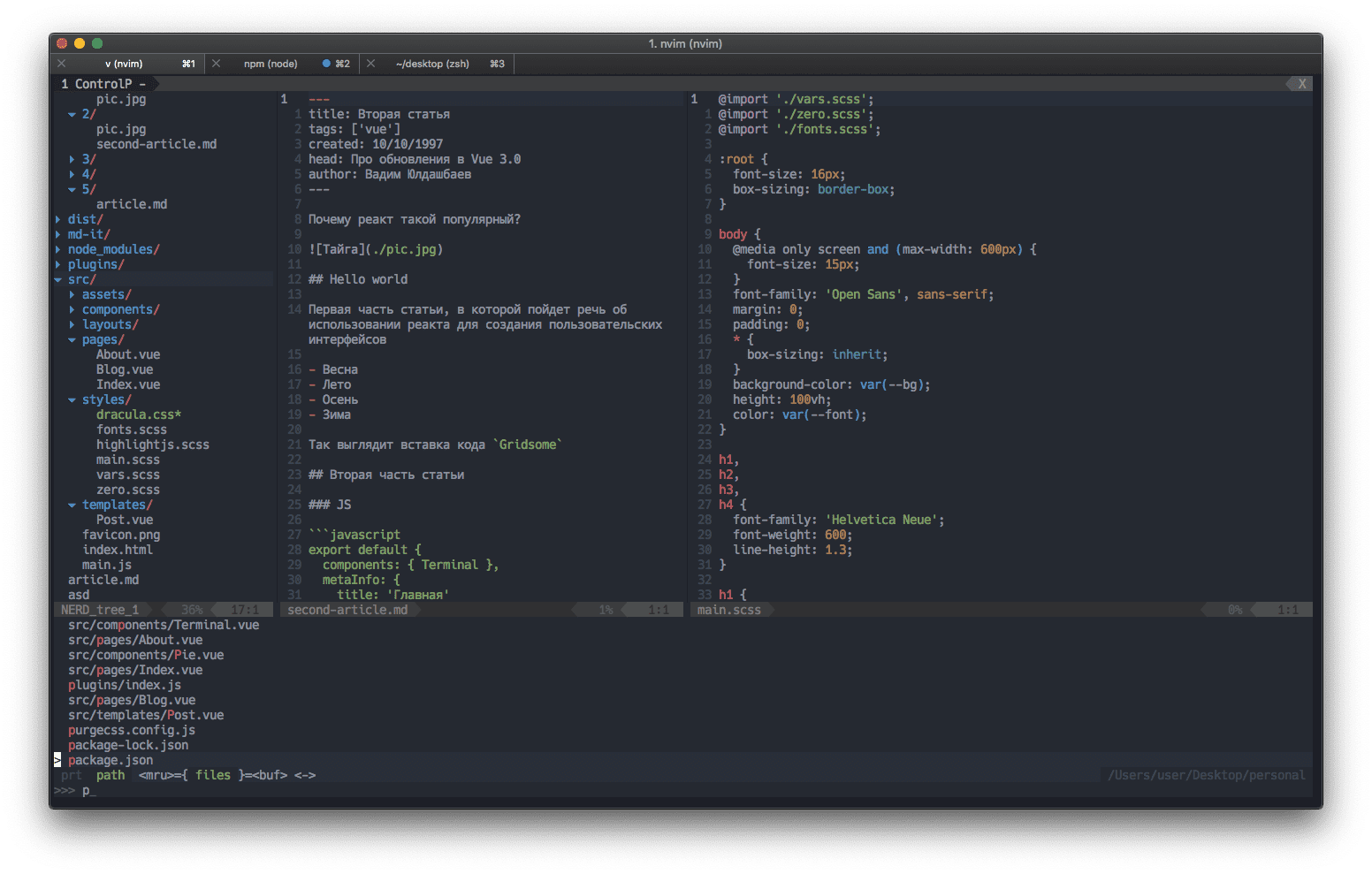Select plugins/index.js in CtrlP results

tap(125, 685)
